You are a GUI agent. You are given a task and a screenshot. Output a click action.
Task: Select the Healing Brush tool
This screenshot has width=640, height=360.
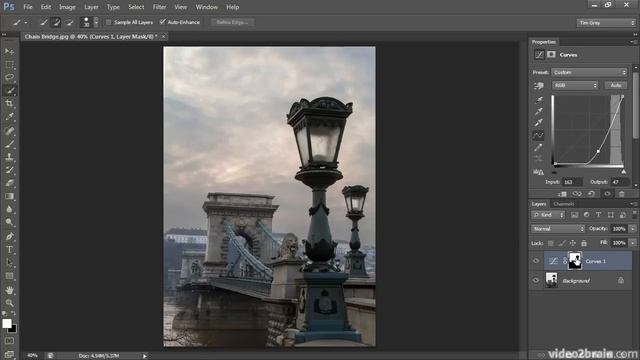pos(9,131)
